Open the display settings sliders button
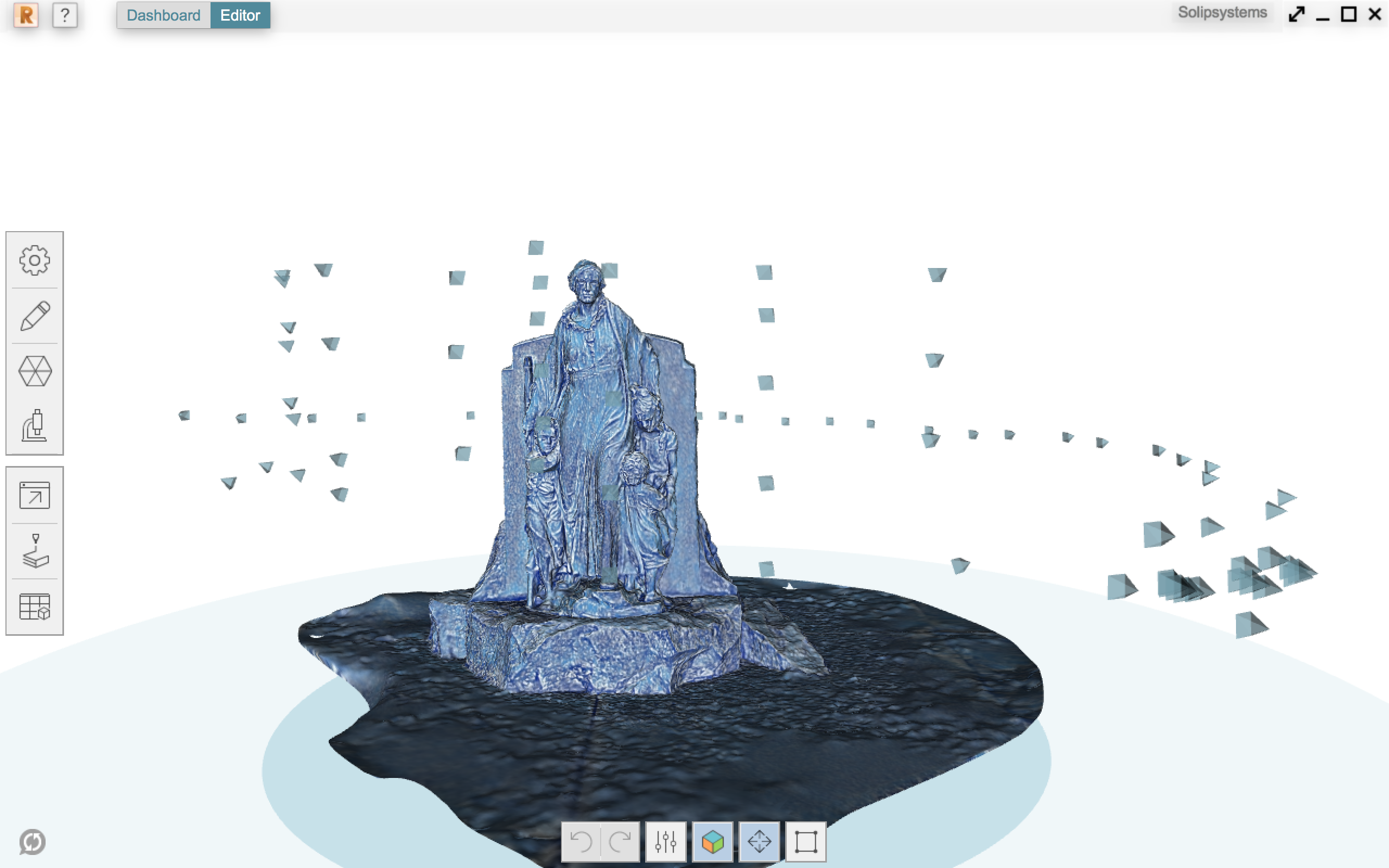 (665, 841)
